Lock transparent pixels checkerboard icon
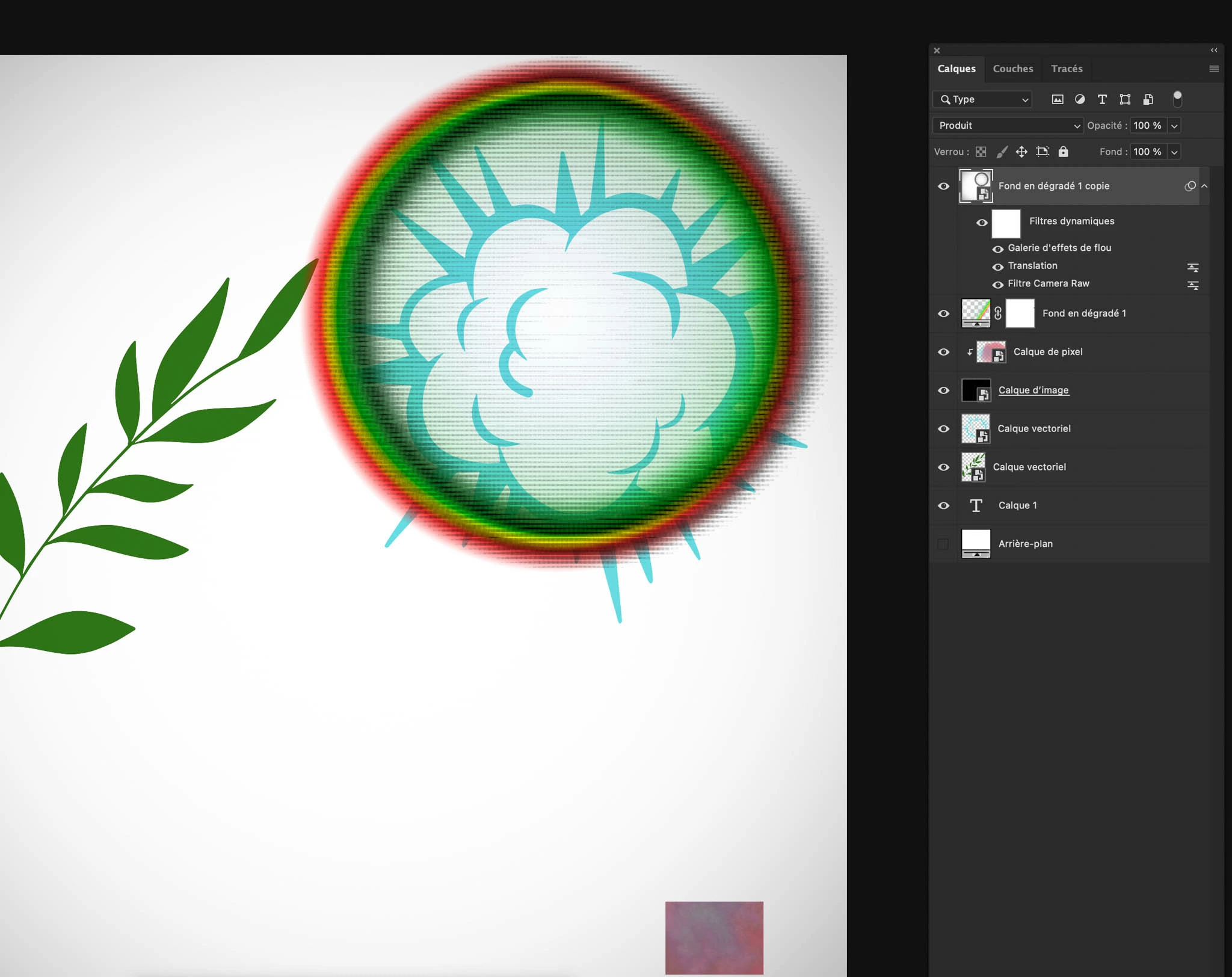 click(981, 152)
